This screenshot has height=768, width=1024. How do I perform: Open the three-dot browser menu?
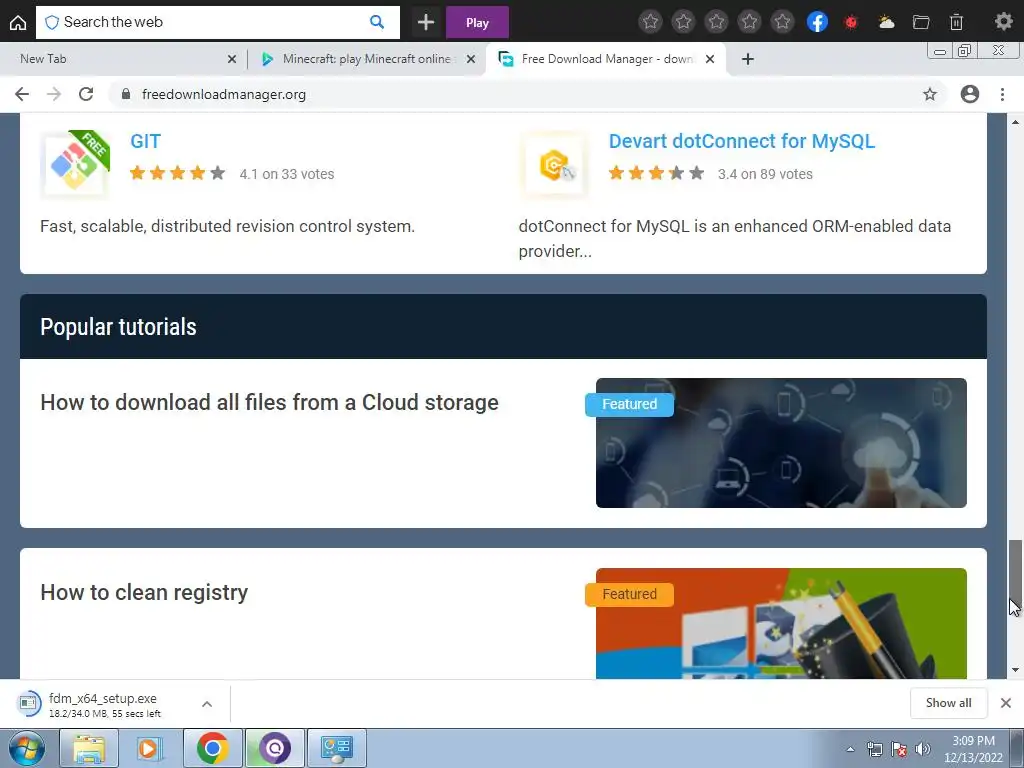click(x=1002, y=94)
